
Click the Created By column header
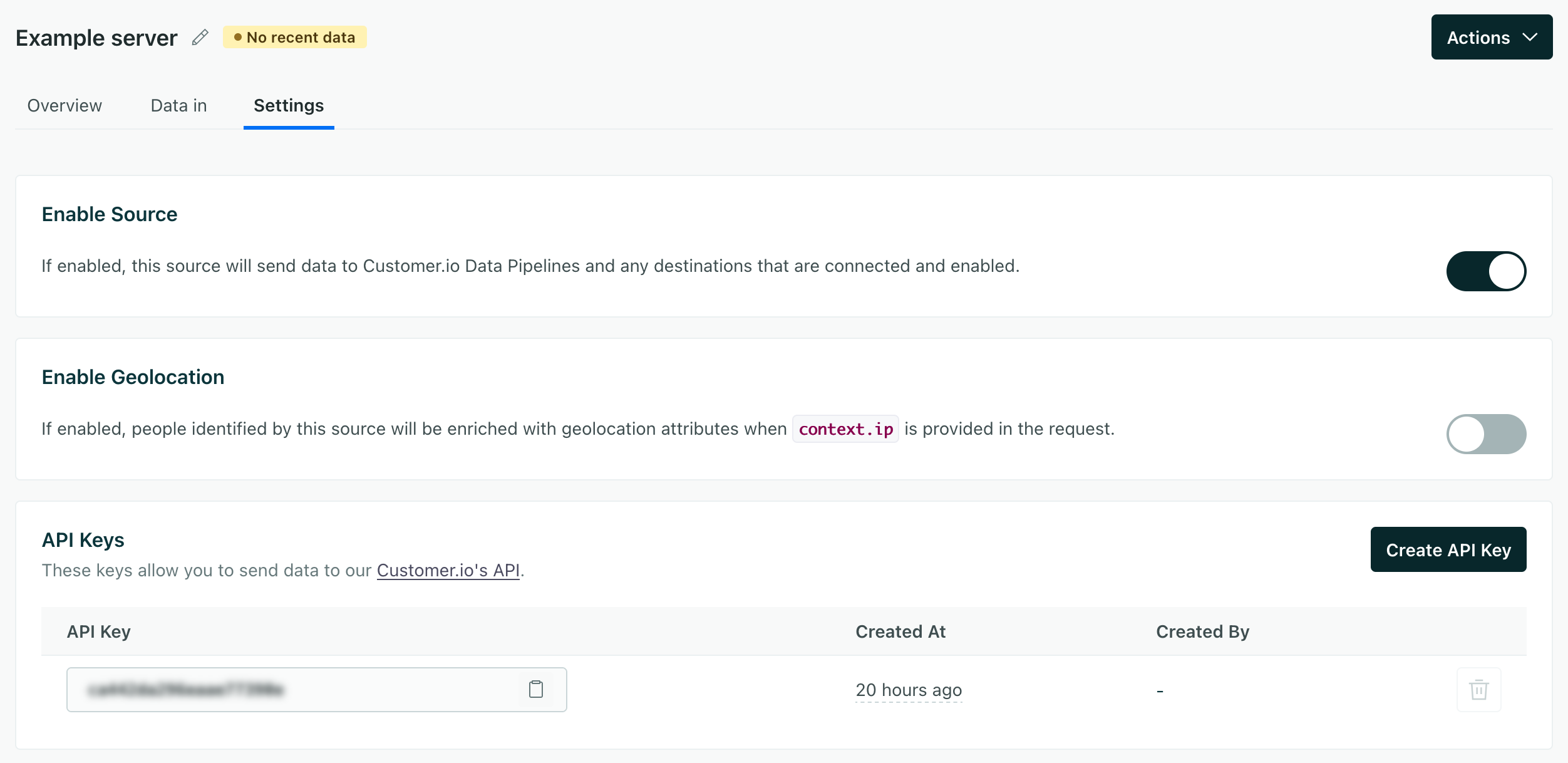click(x=1202, y=631)
